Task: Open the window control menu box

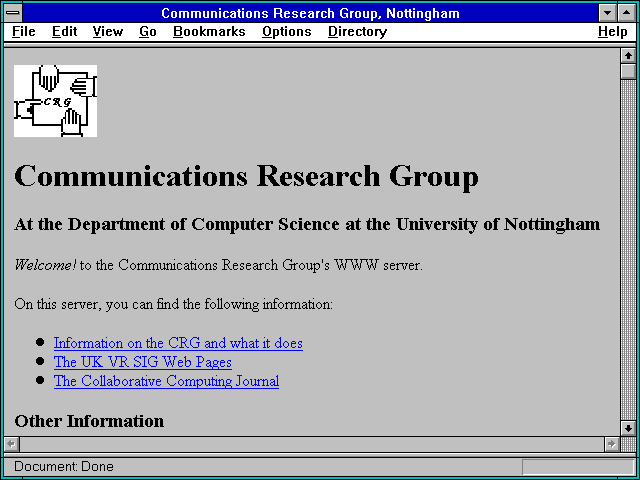Action: tap(13, 13)
